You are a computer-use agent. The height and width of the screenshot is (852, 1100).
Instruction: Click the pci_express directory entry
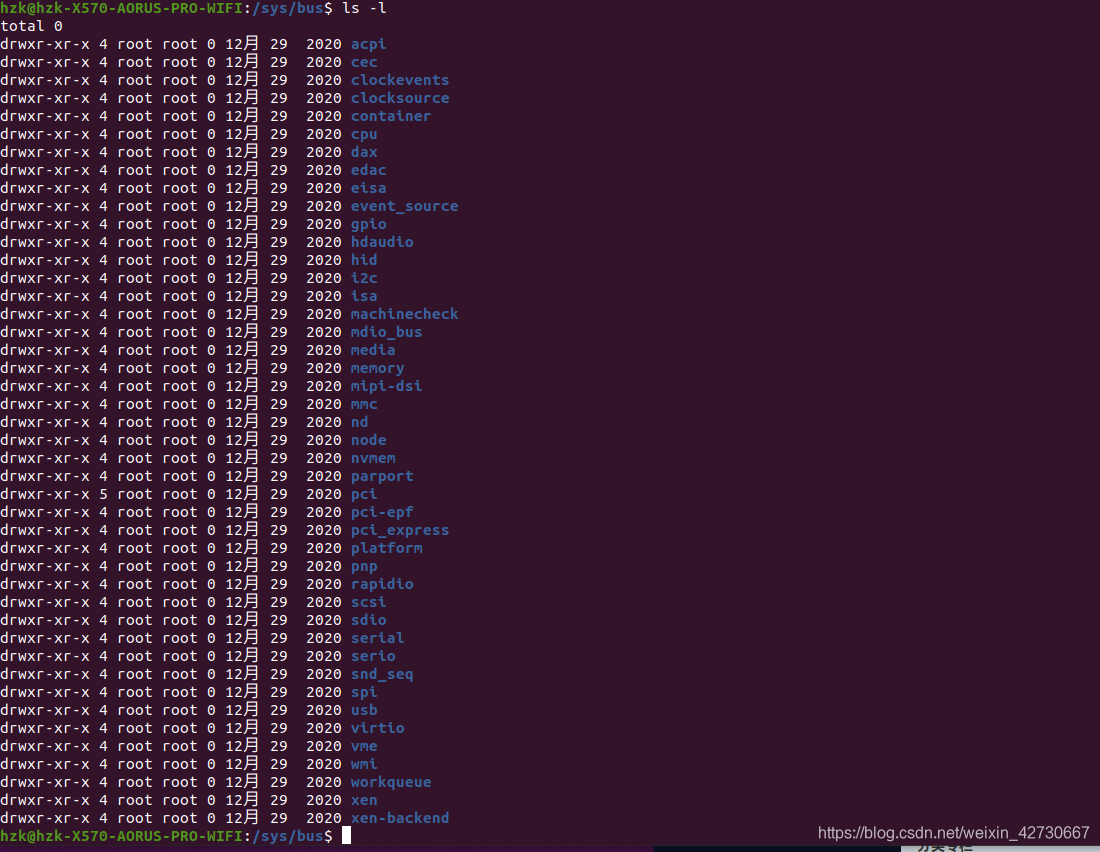click(399, 529)
